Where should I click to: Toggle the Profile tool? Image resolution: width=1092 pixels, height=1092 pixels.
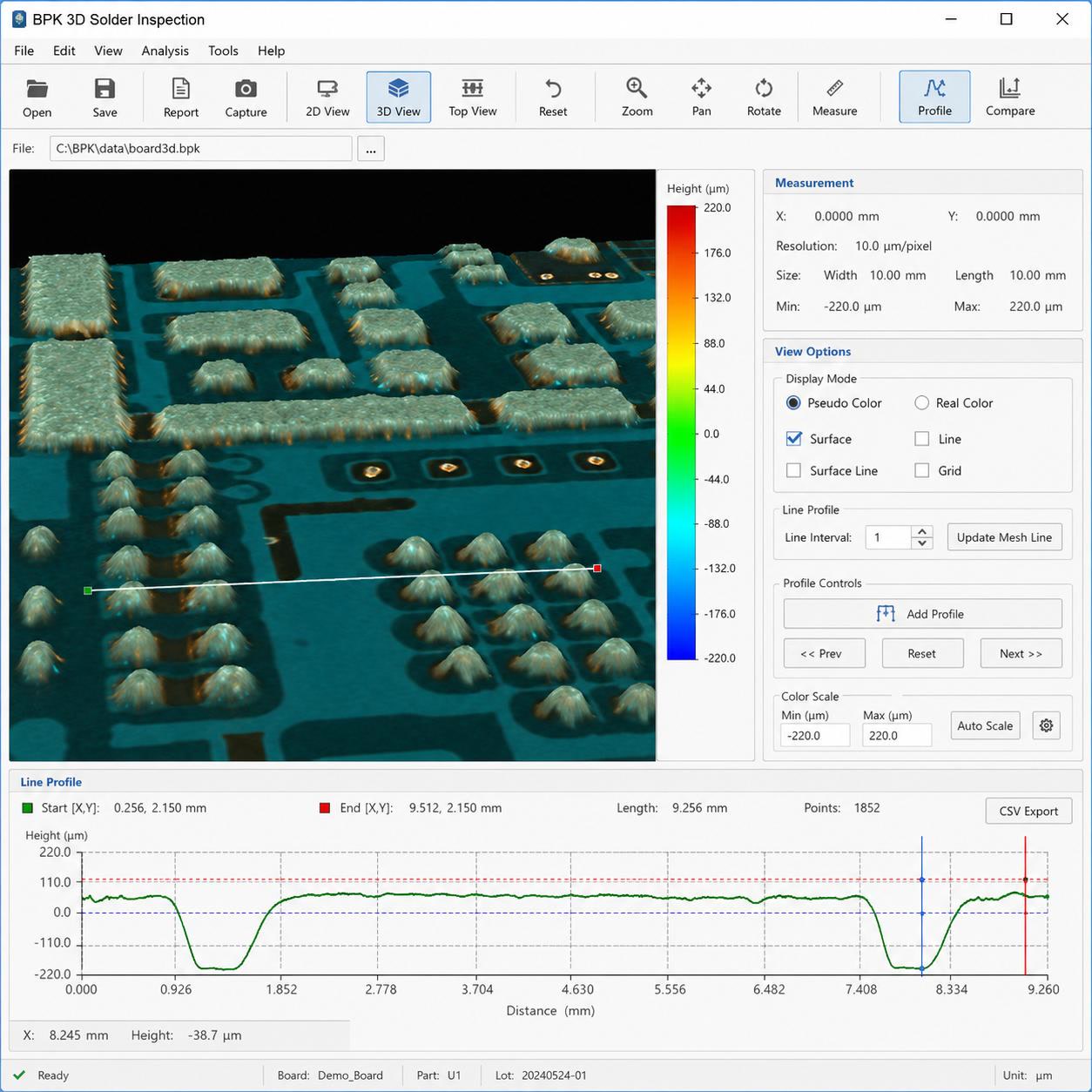pos(934,98)
